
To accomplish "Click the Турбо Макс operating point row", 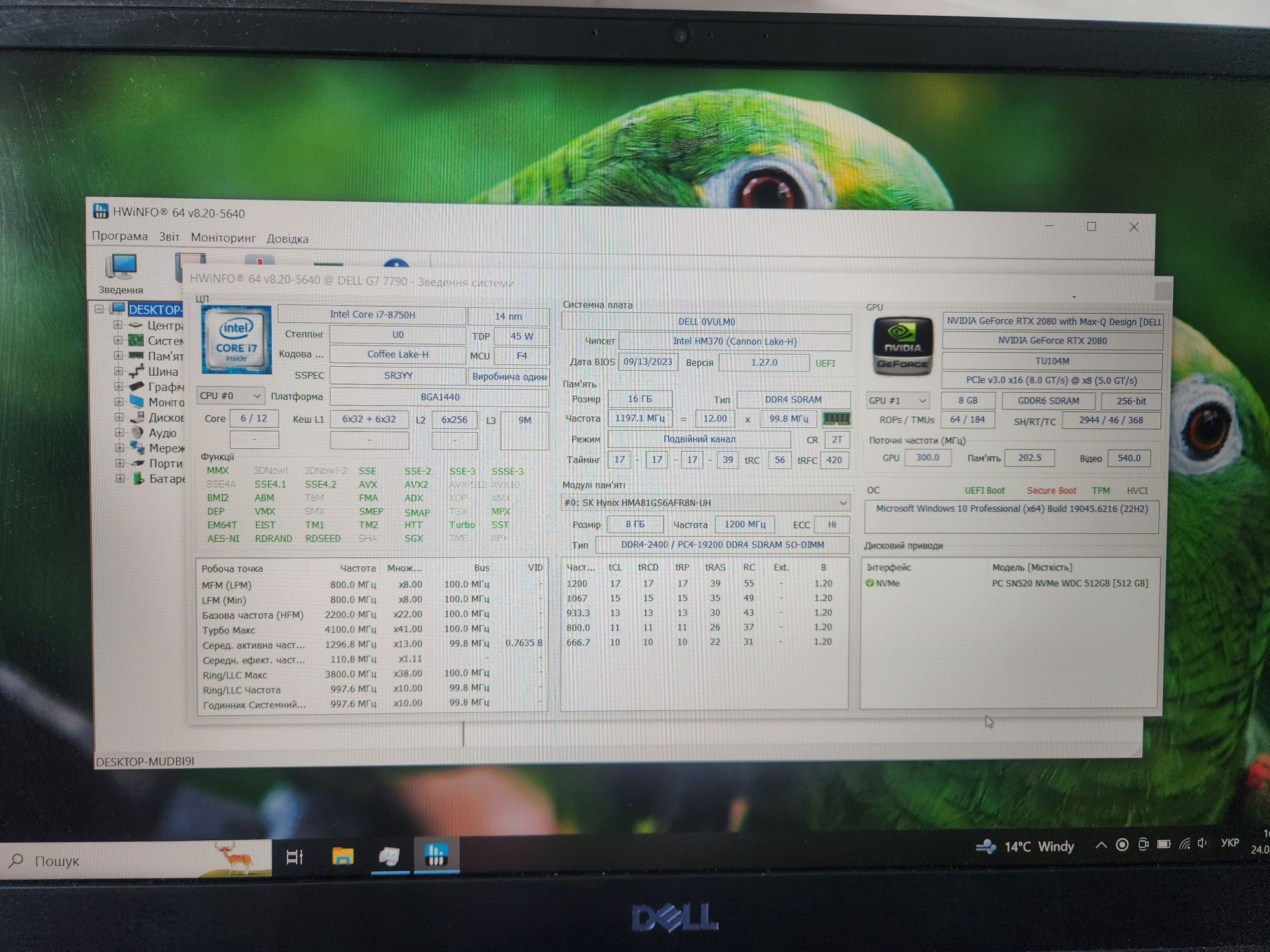I will [x=371, y=630].
